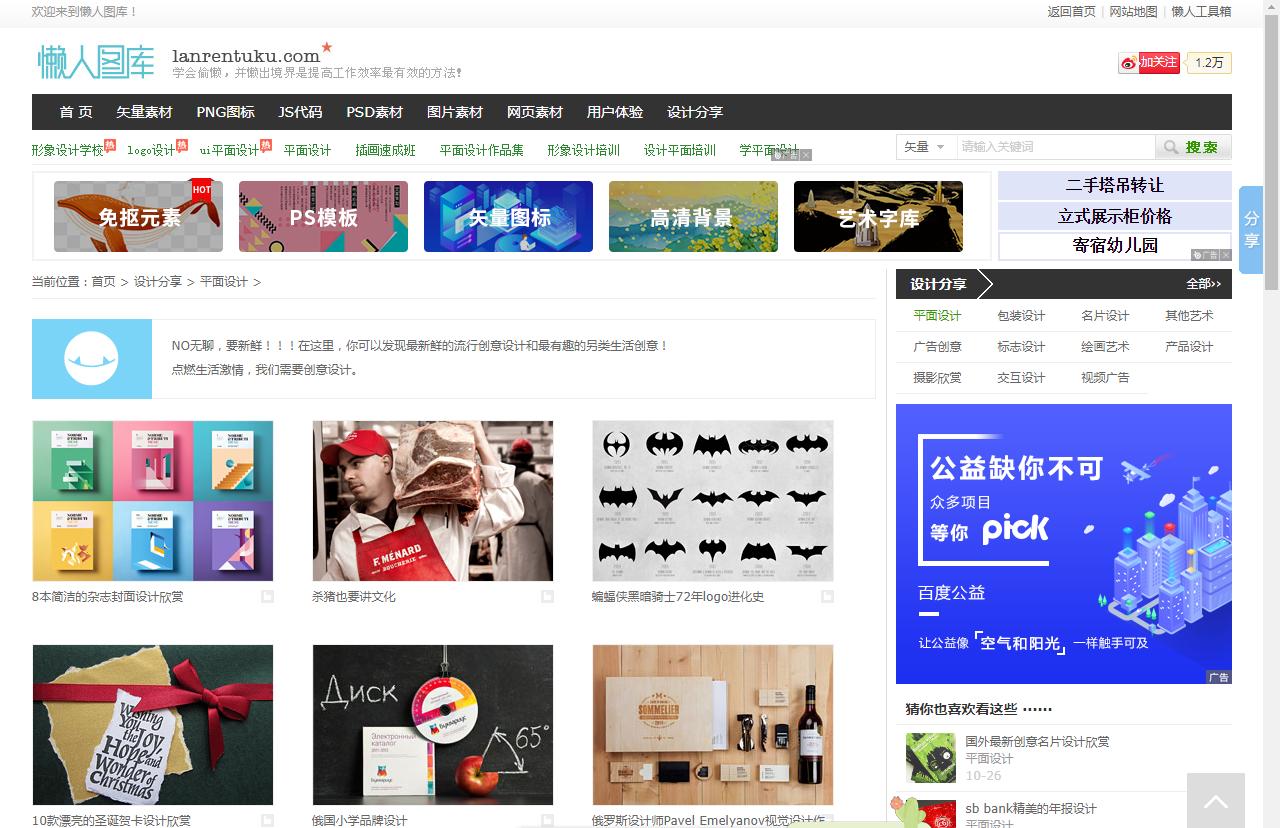Open the blue 分享 share tab on right edge

click(x=1250, y=226)
